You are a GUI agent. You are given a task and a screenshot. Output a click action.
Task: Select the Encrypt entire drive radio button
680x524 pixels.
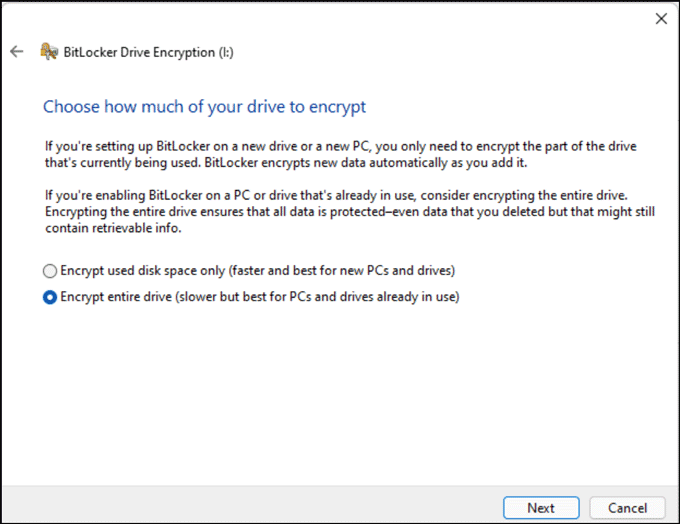click(x=50, y=297)
